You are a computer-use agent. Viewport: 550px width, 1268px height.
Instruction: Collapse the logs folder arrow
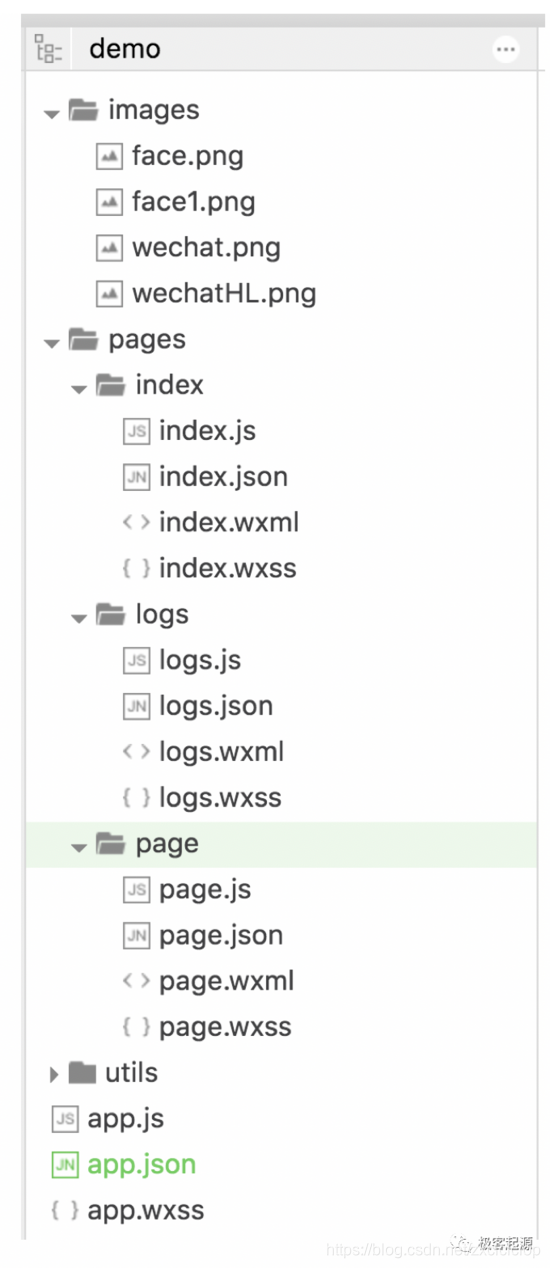[x=79, y=618]
